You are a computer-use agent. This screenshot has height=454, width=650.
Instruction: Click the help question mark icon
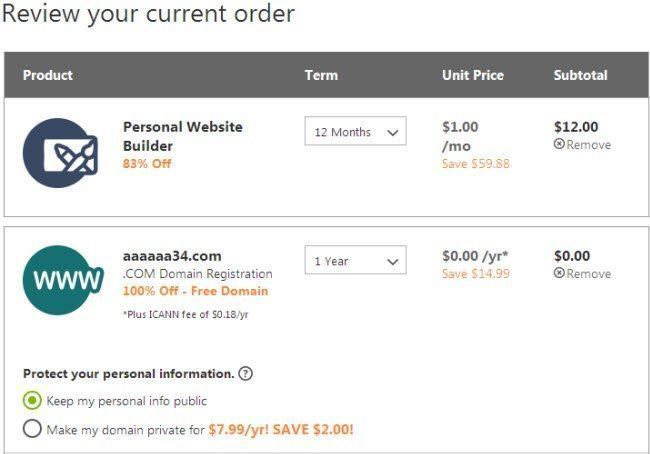[245, 374]
